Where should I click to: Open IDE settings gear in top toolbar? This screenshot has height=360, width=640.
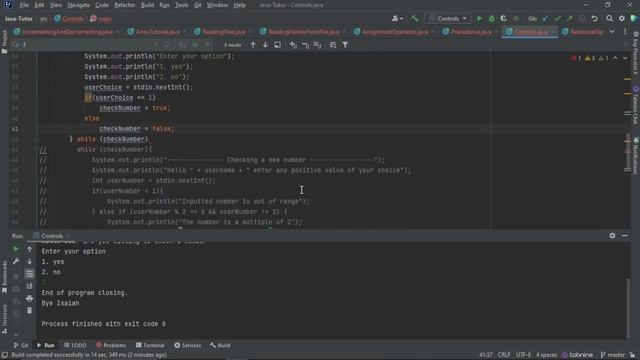click(622, 19)
